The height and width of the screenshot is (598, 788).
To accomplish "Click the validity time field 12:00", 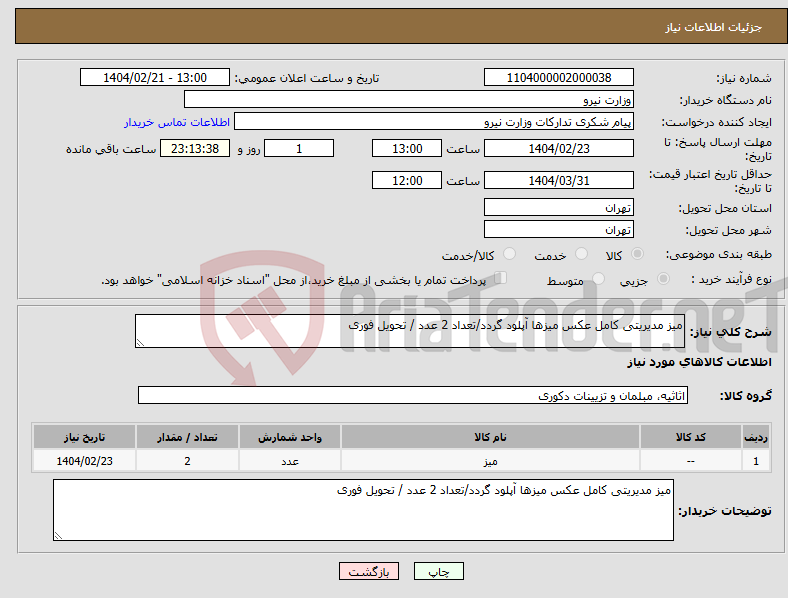I will 407,180.
